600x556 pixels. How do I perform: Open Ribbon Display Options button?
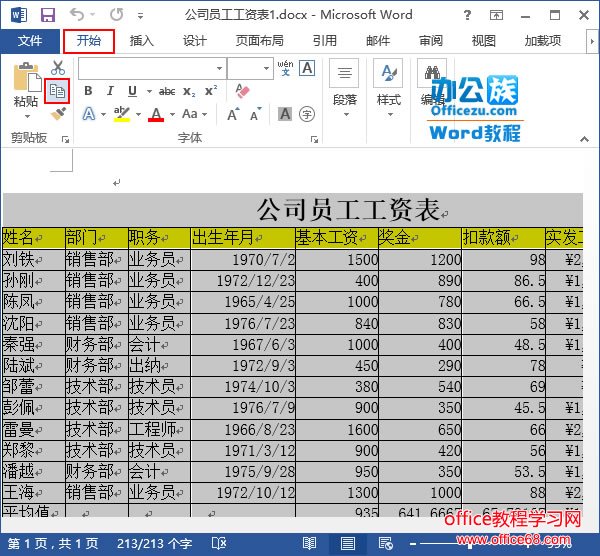(496, 15)
